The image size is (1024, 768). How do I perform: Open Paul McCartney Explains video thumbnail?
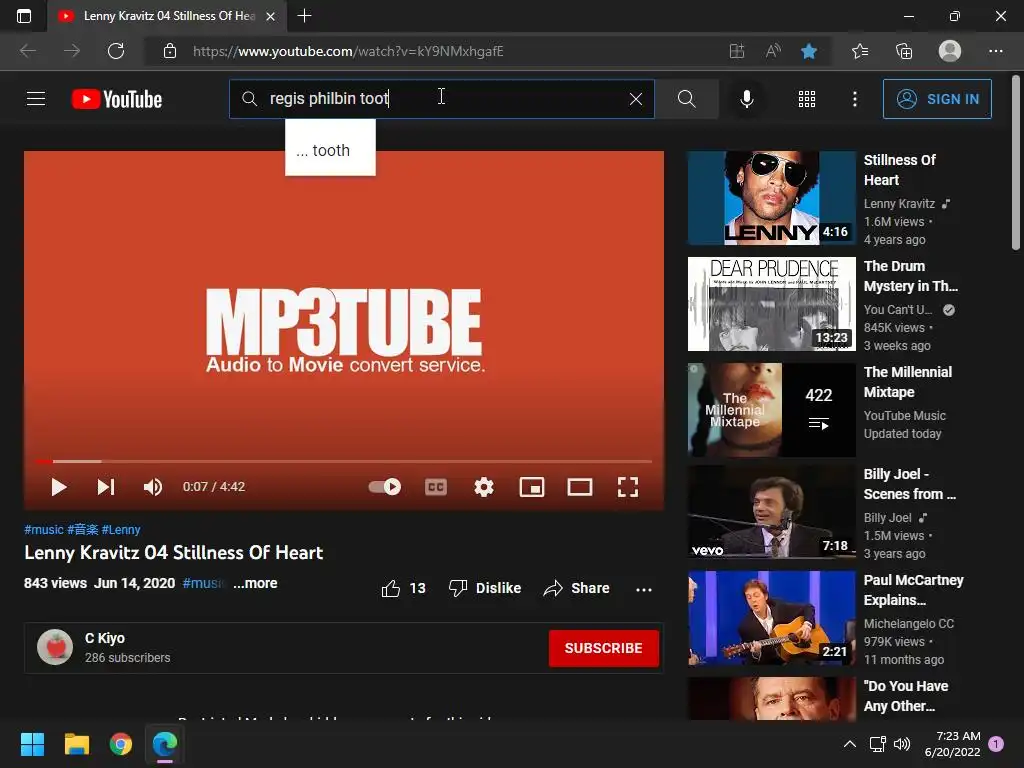[771, 618]
